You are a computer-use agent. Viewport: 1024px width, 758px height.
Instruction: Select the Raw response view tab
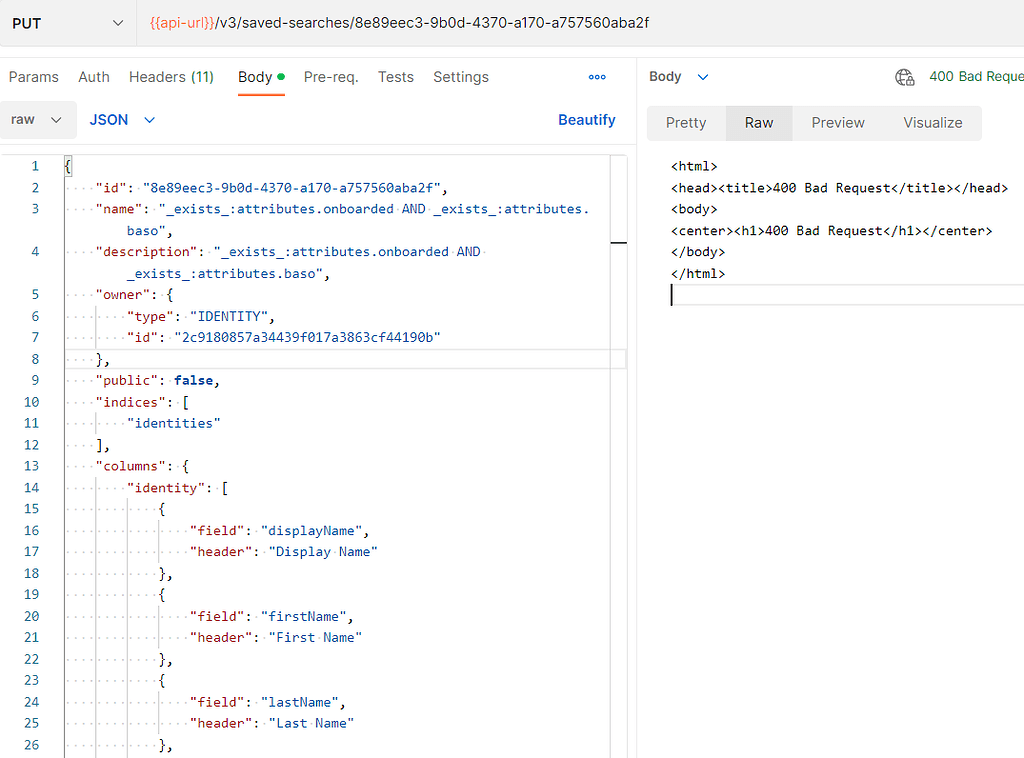[759, 123]
